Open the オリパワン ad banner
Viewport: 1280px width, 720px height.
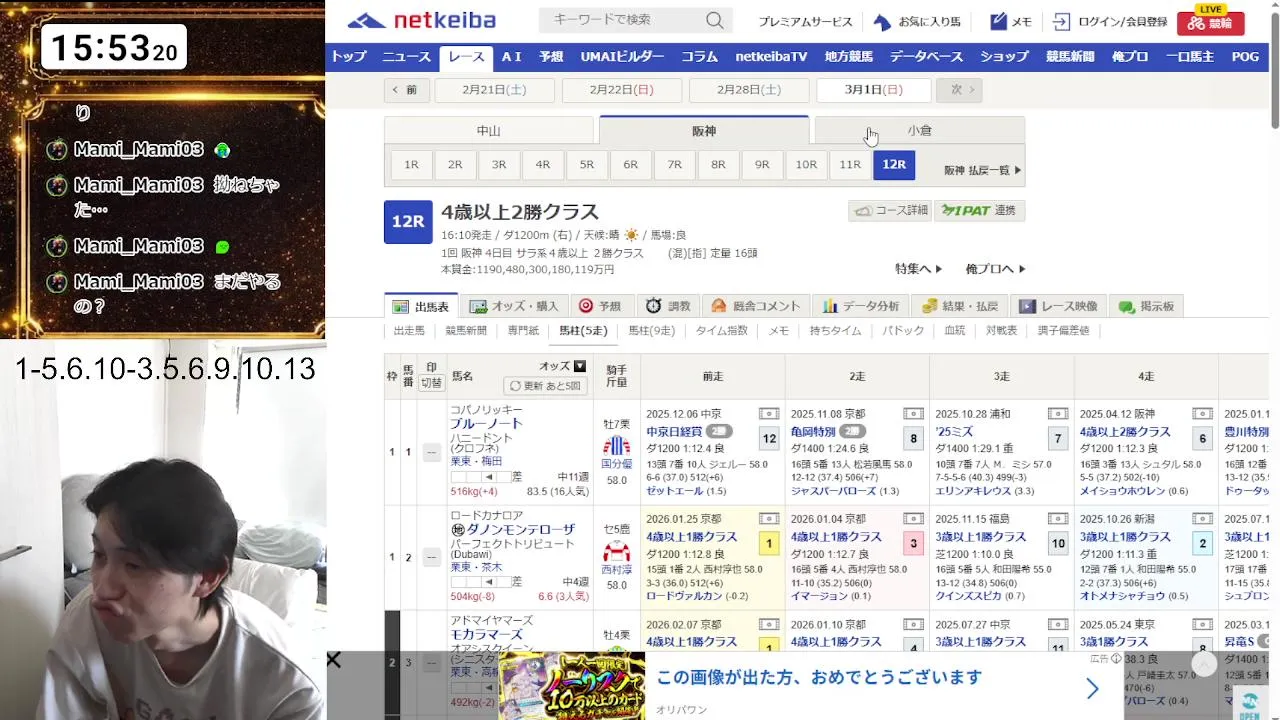(810, 686)
